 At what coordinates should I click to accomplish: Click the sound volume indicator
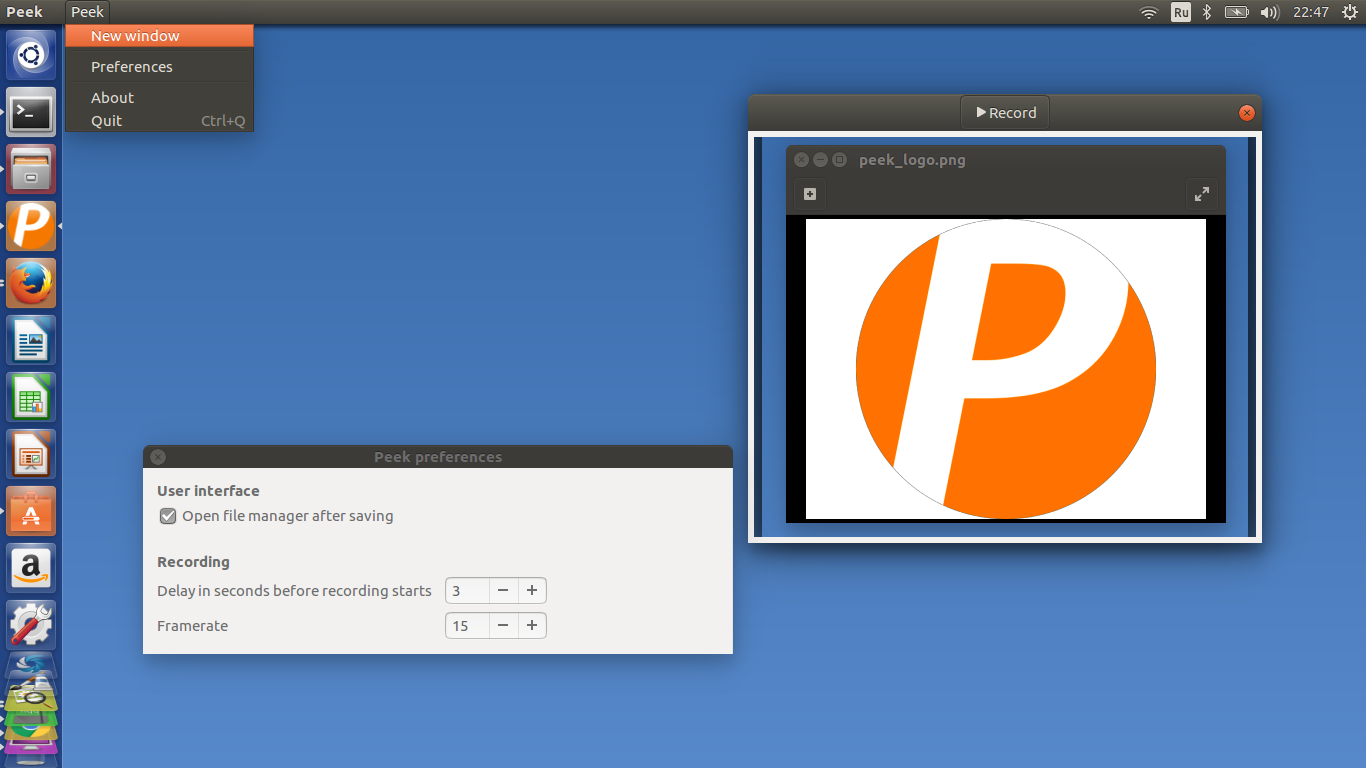click(1270, 12)
